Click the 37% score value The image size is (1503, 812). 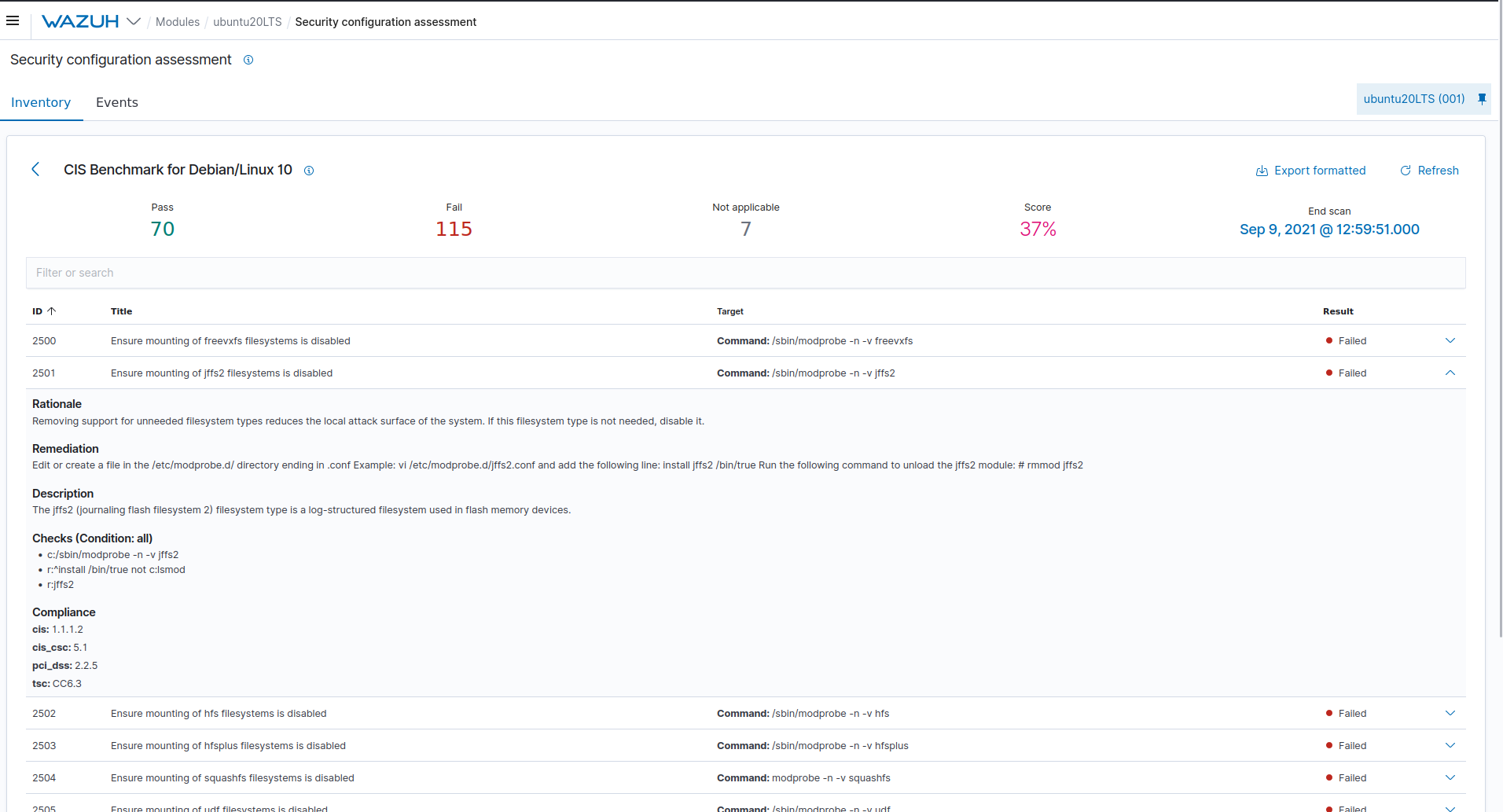coord(1038,229)
